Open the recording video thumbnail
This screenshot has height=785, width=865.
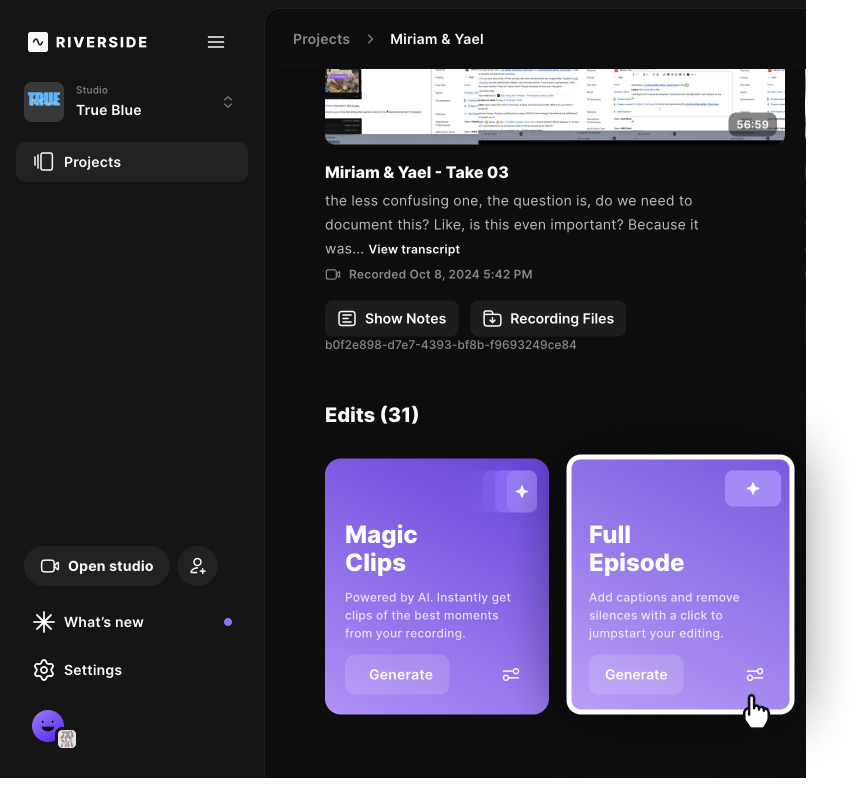click(x=555, y=106)
